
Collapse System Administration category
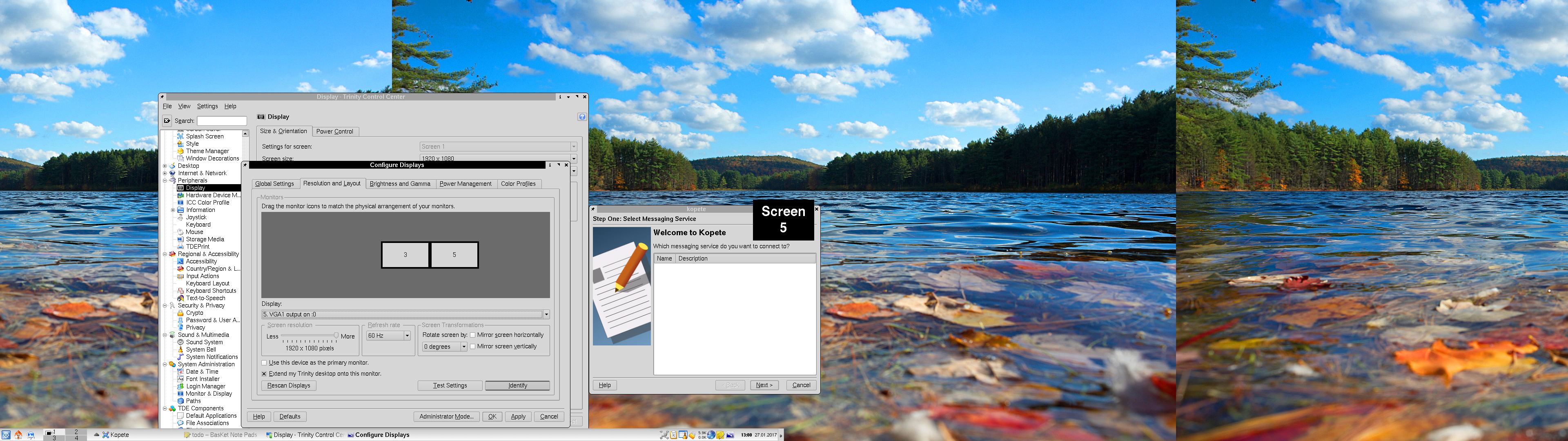(x=165, y=364)
